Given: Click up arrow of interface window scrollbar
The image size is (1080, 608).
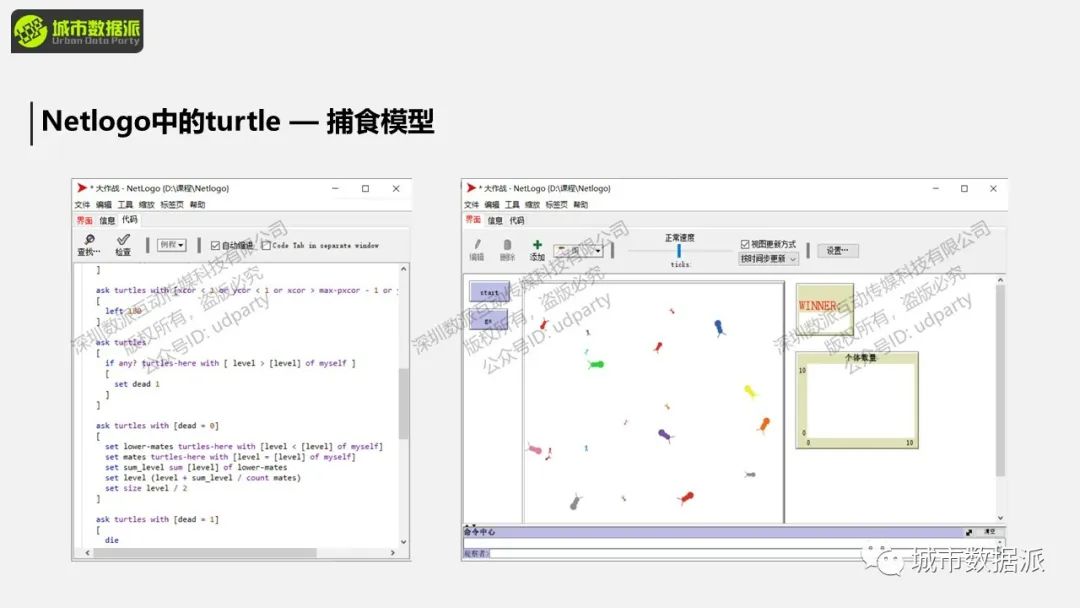Looking at the screenshot, I should click(1000, 280).
